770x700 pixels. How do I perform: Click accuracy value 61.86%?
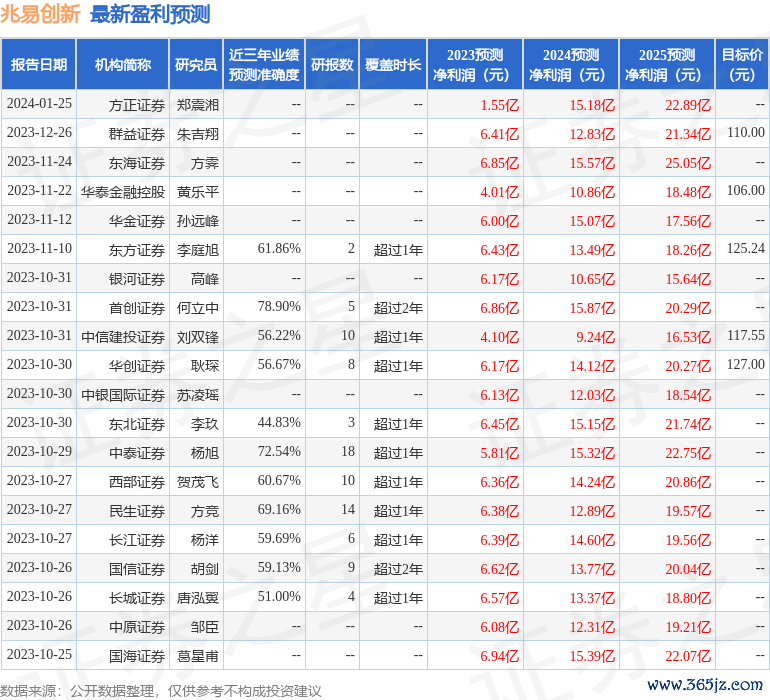click(x=279, y=249)
